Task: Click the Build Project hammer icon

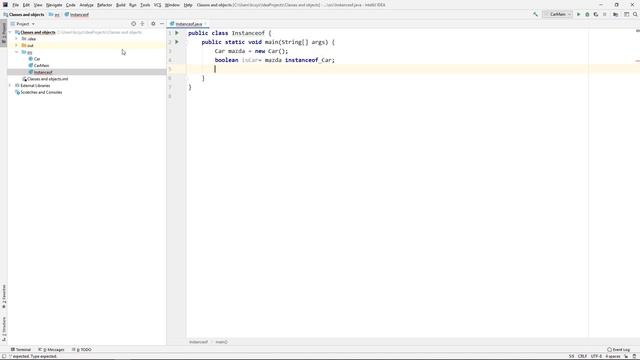Action: tap(535, 14)
